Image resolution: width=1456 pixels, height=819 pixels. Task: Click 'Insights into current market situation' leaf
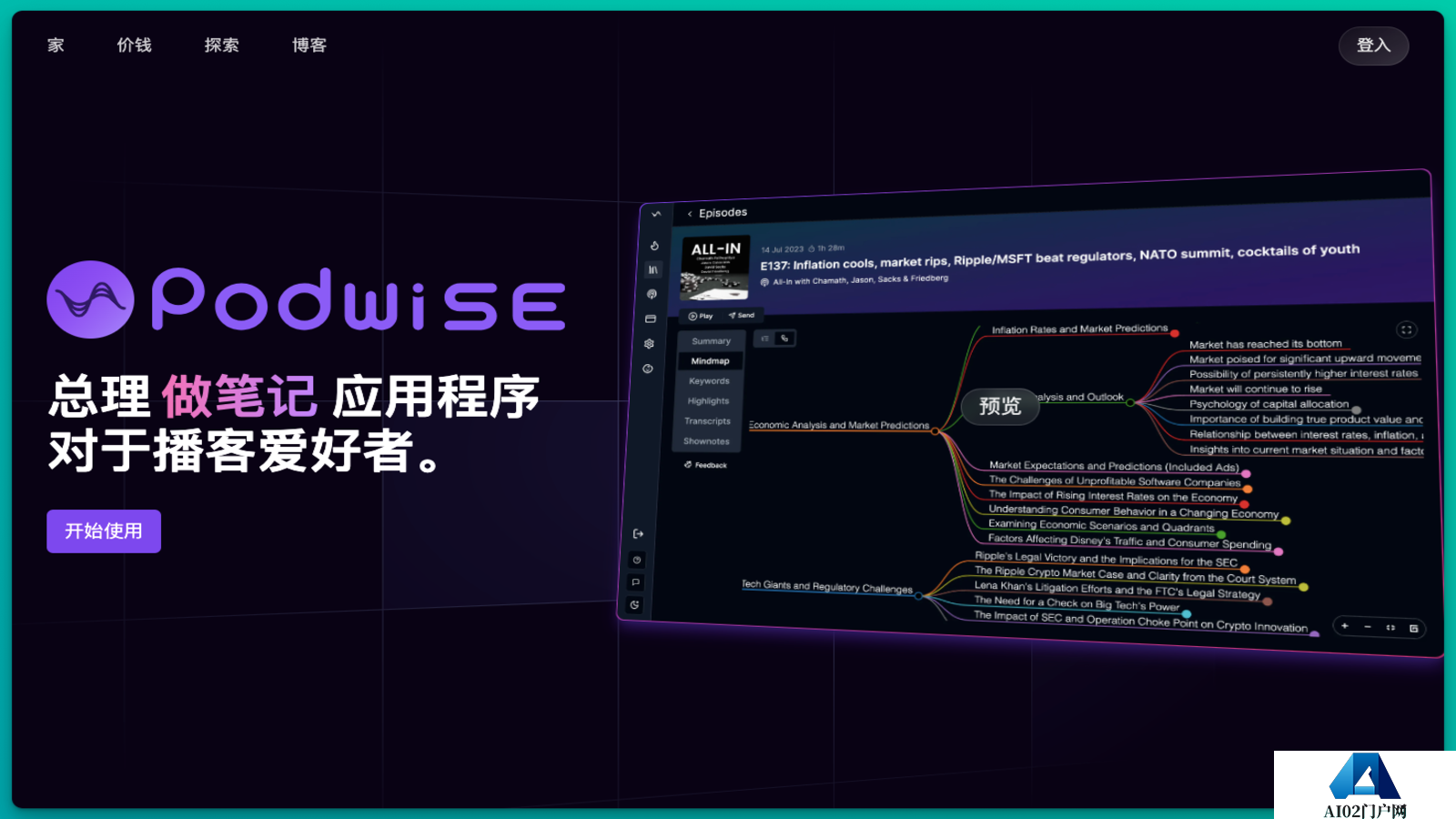1306,450
